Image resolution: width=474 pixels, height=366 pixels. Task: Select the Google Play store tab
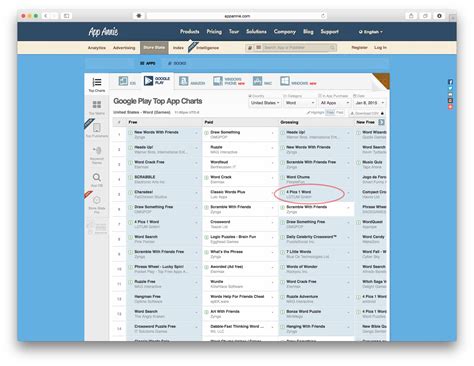coord(157,81)
